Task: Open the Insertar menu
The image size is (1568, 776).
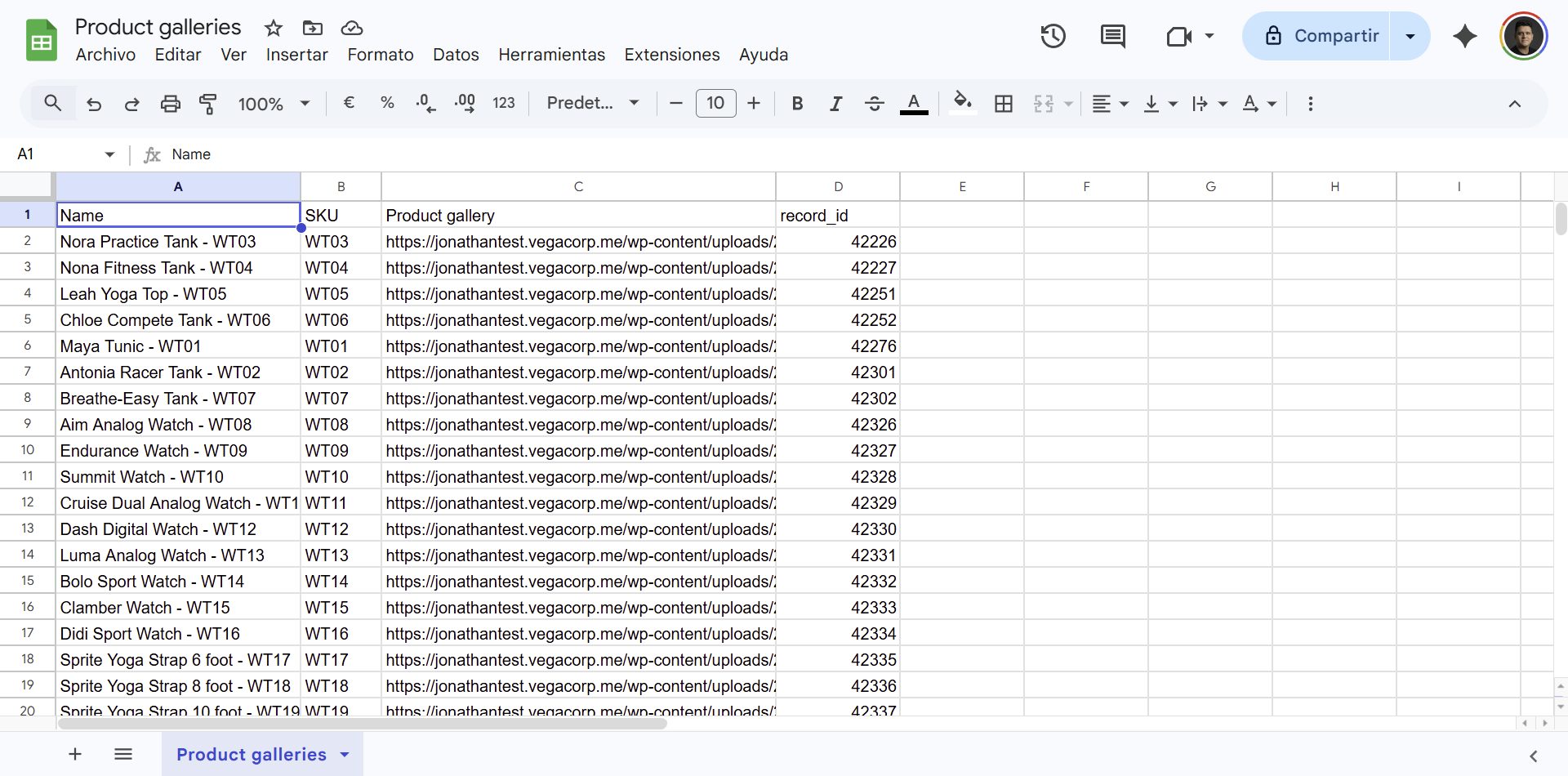Action: point(296,55)
